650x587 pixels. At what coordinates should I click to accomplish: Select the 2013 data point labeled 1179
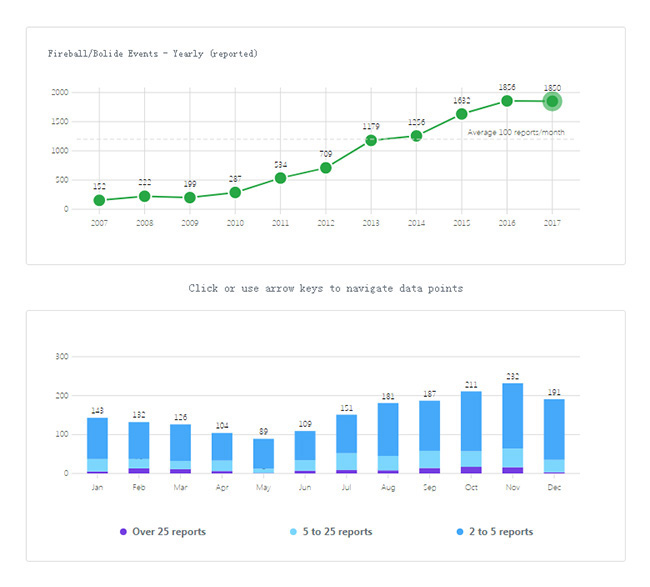pyautogui.click(x=371, y=140)
